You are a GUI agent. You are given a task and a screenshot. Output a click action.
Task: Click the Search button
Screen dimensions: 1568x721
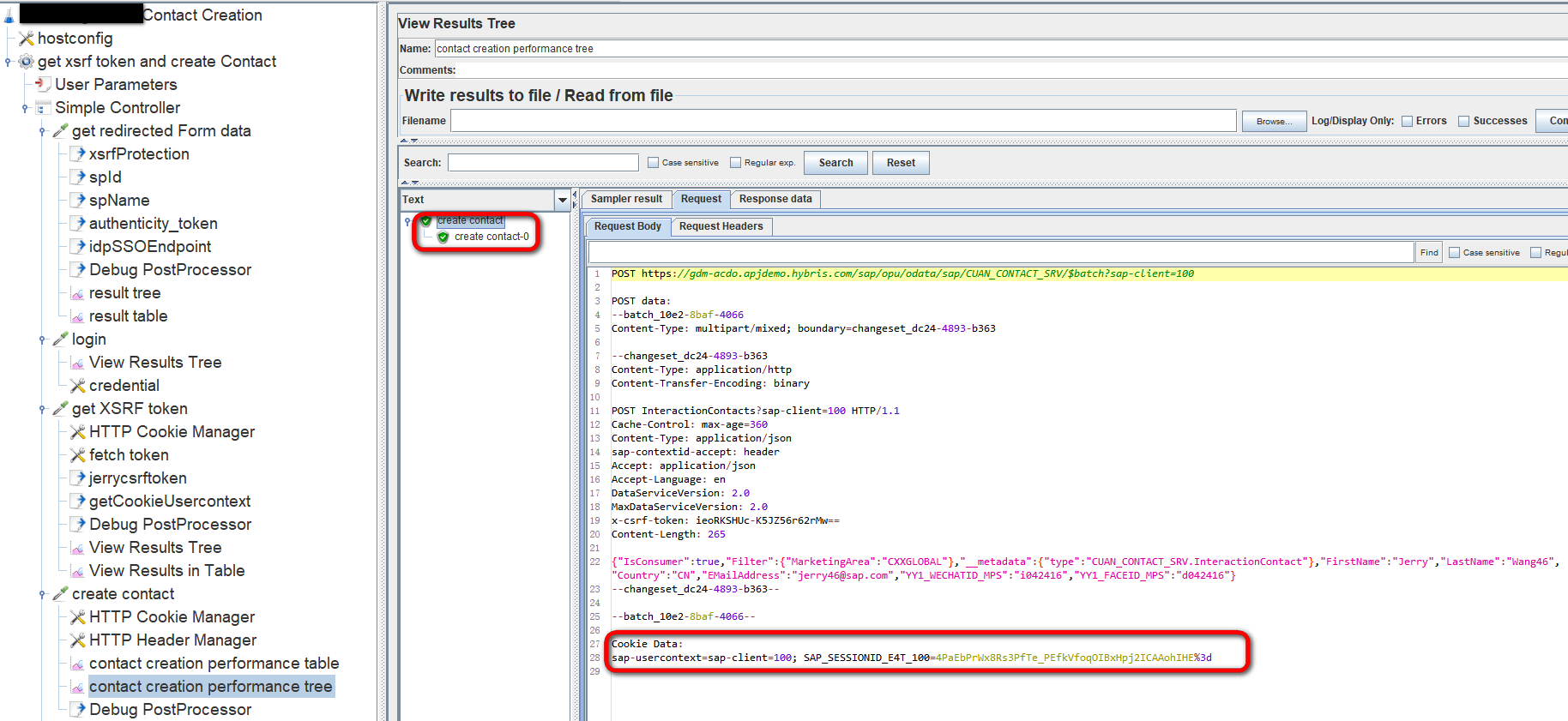click(835, 163)
